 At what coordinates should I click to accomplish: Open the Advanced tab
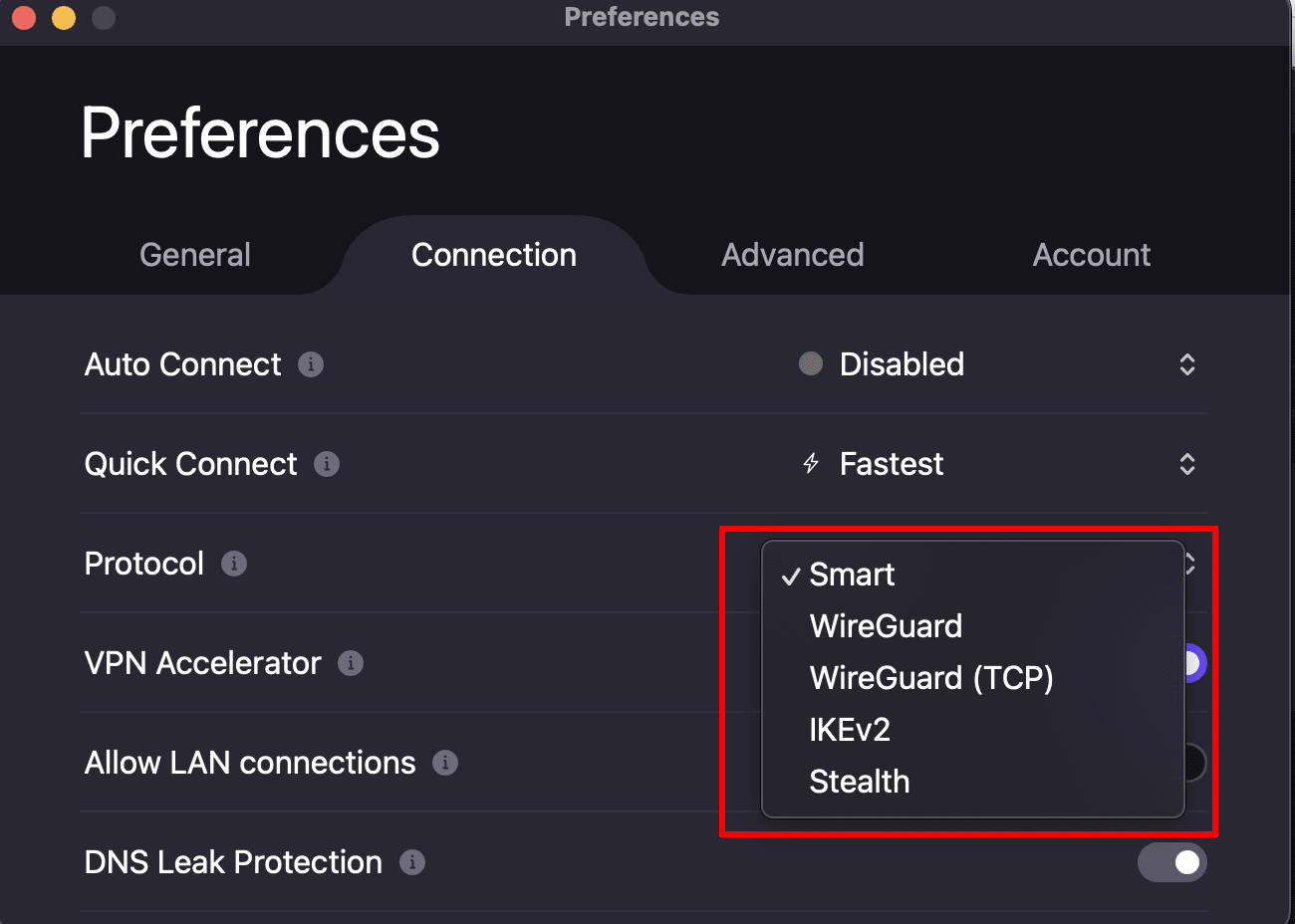(x=793, y=255)
